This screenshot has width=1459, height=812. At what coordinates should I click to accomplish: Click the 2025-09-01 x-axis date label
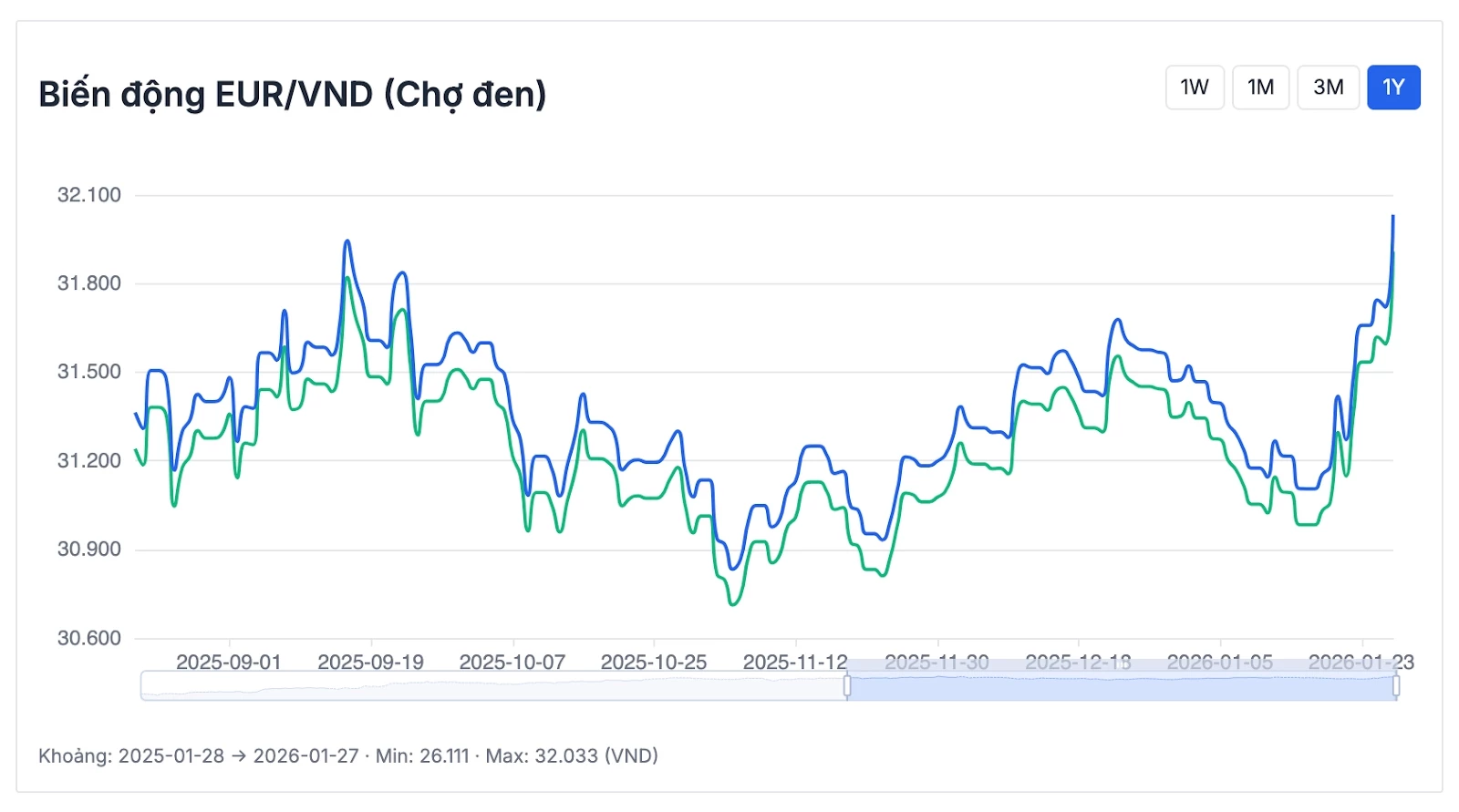tap(228, 663)
